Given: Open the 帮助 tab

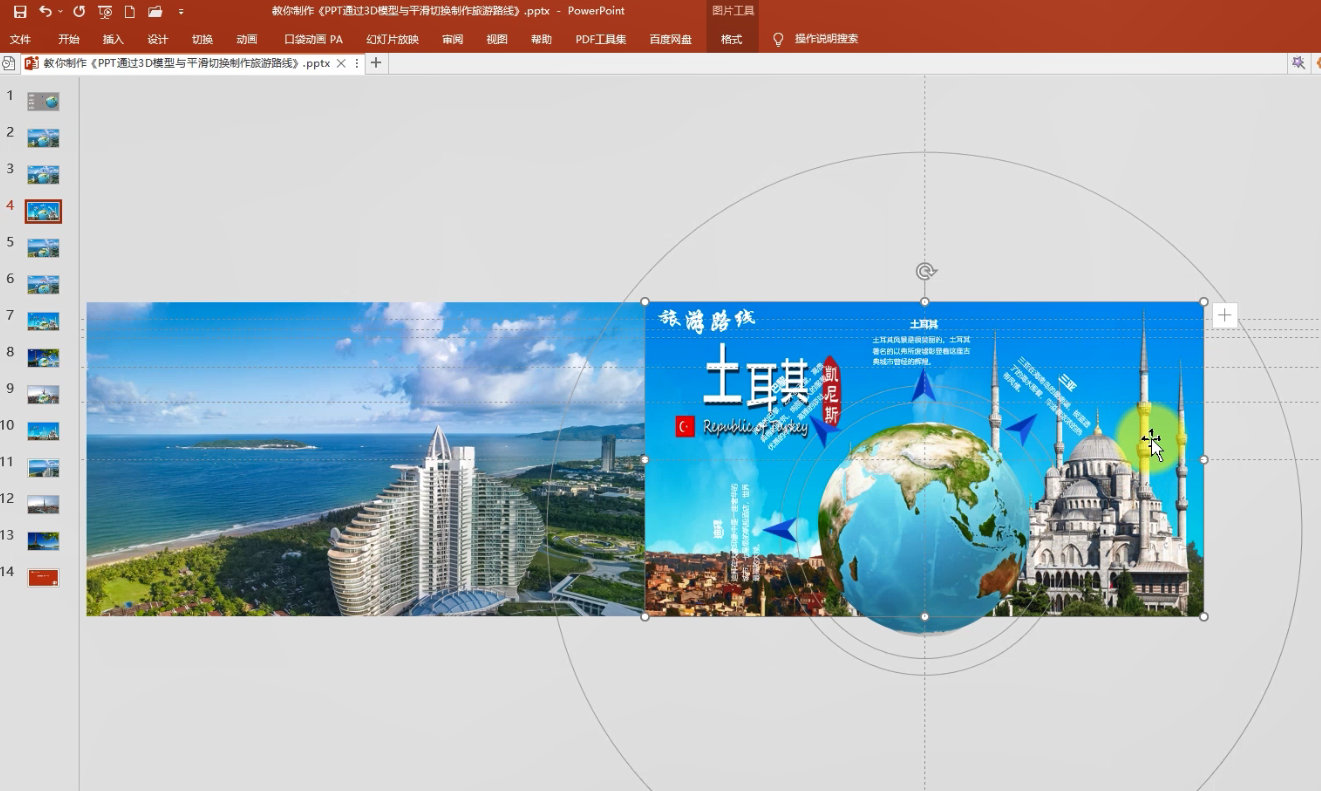Looking at the screenshot, I should tap(541, 39).
